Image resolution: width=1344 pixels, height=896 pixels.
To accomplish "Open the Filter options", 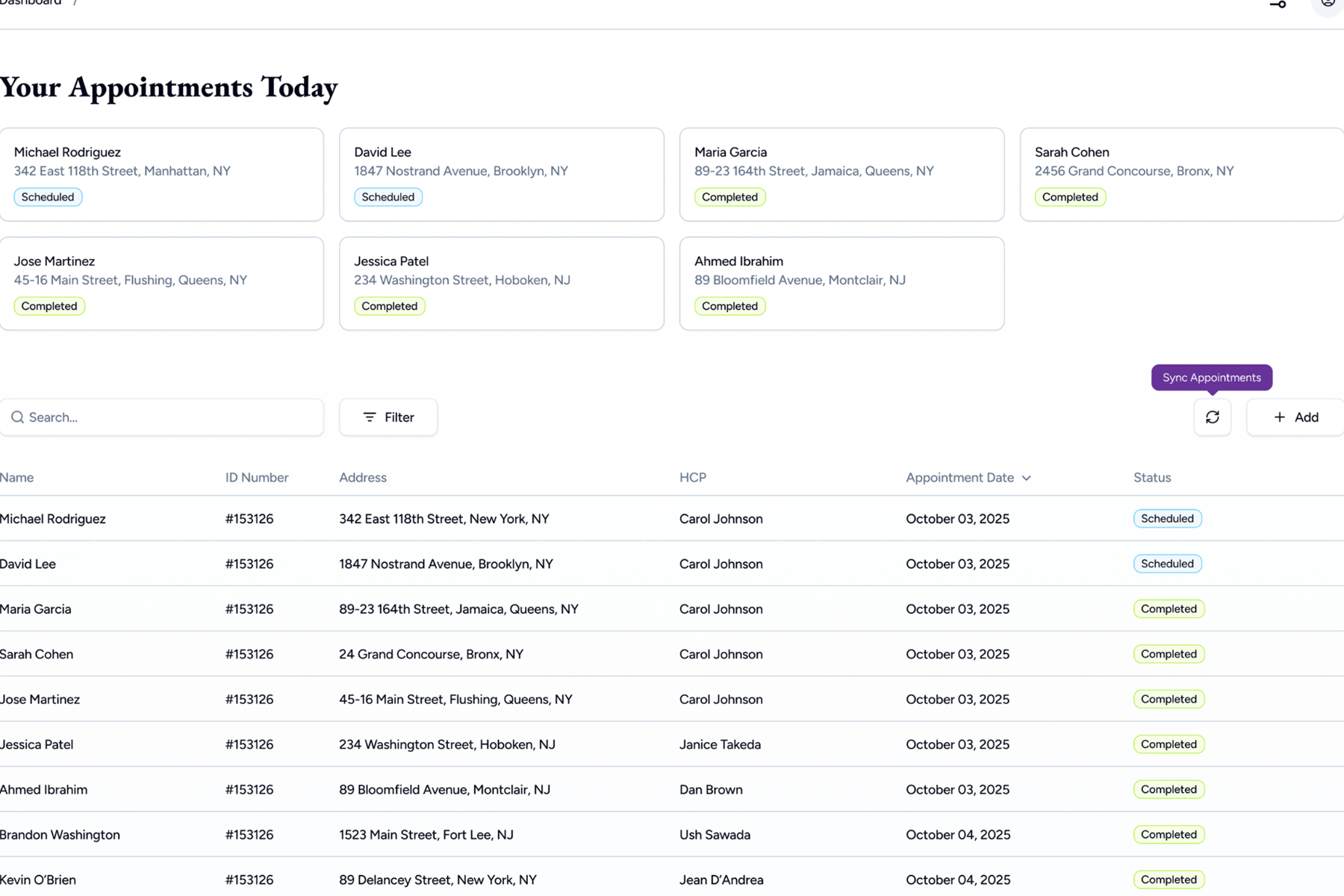I will coord(388,417).
